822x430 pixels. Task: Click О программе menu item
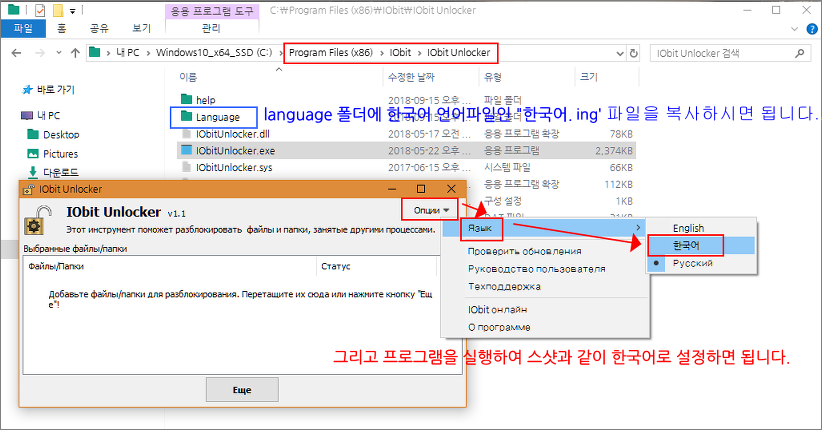click(x=499, y=328)
